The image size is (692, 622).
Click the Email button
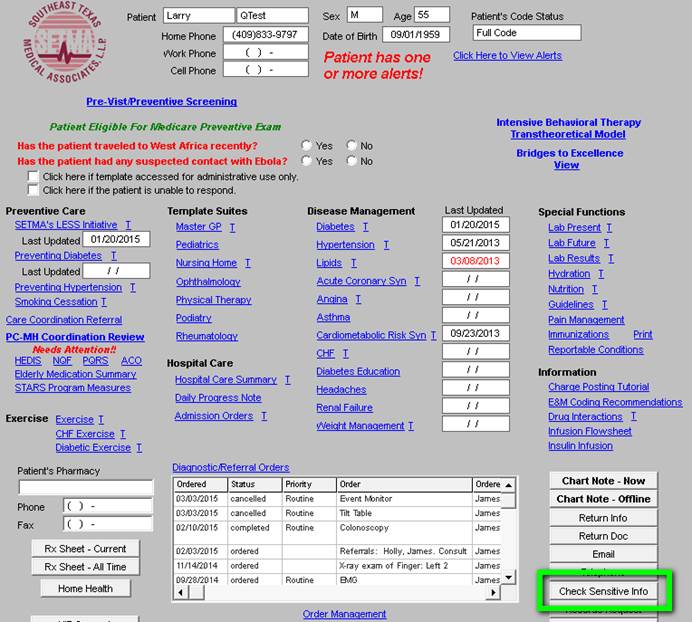pyautogui.click(x=603, y=554)
